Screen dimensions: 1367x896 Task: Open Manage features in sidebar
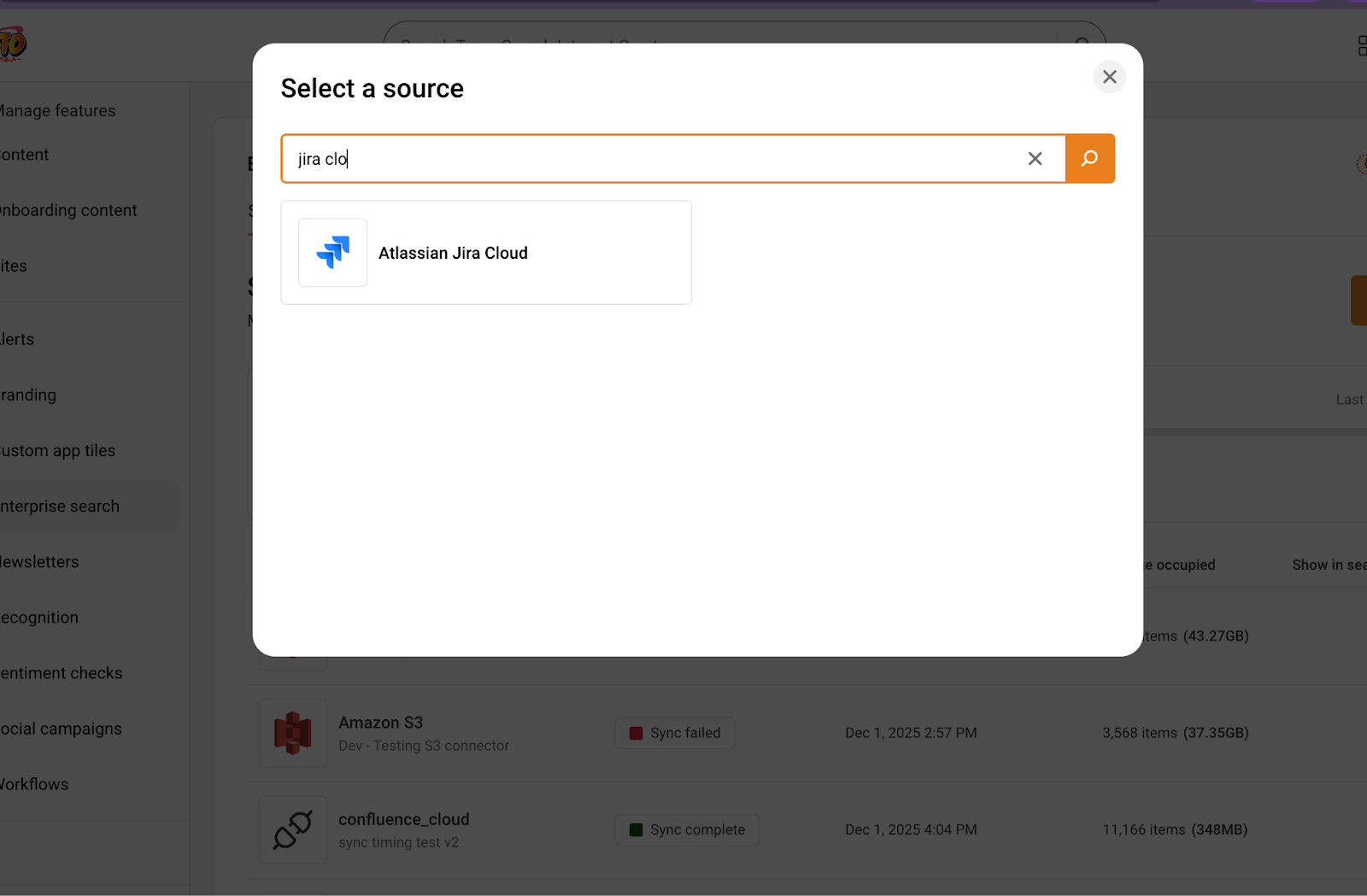[x=58, y=111]
